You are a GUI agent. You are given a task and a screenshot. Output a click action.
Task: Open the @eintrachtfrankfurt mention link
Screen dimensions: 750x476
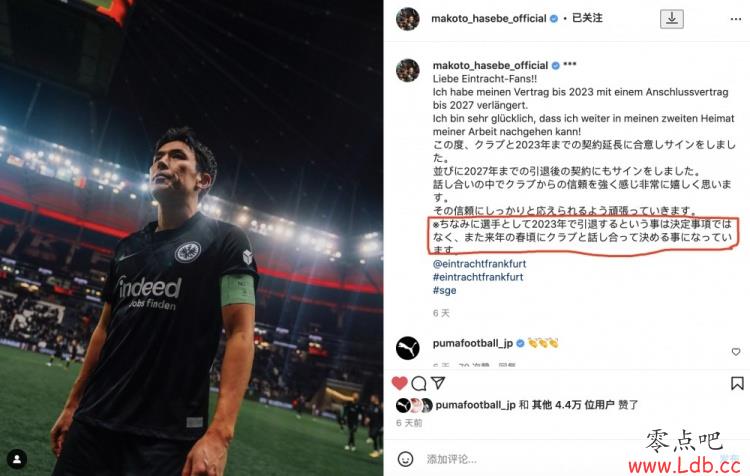pyautogui.click(x=479, y=264)
